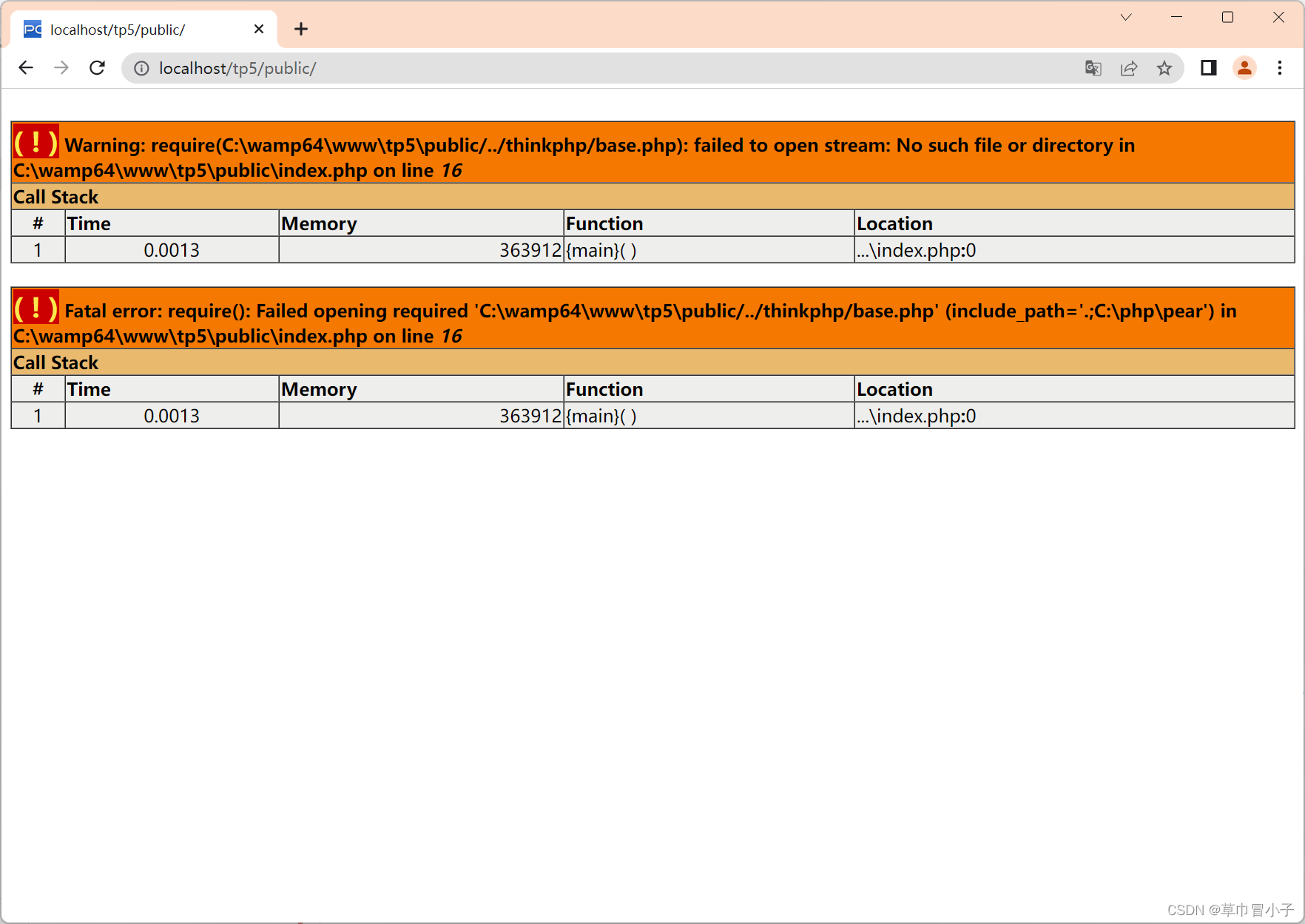View site information icon in address bar

pos(141,68)
